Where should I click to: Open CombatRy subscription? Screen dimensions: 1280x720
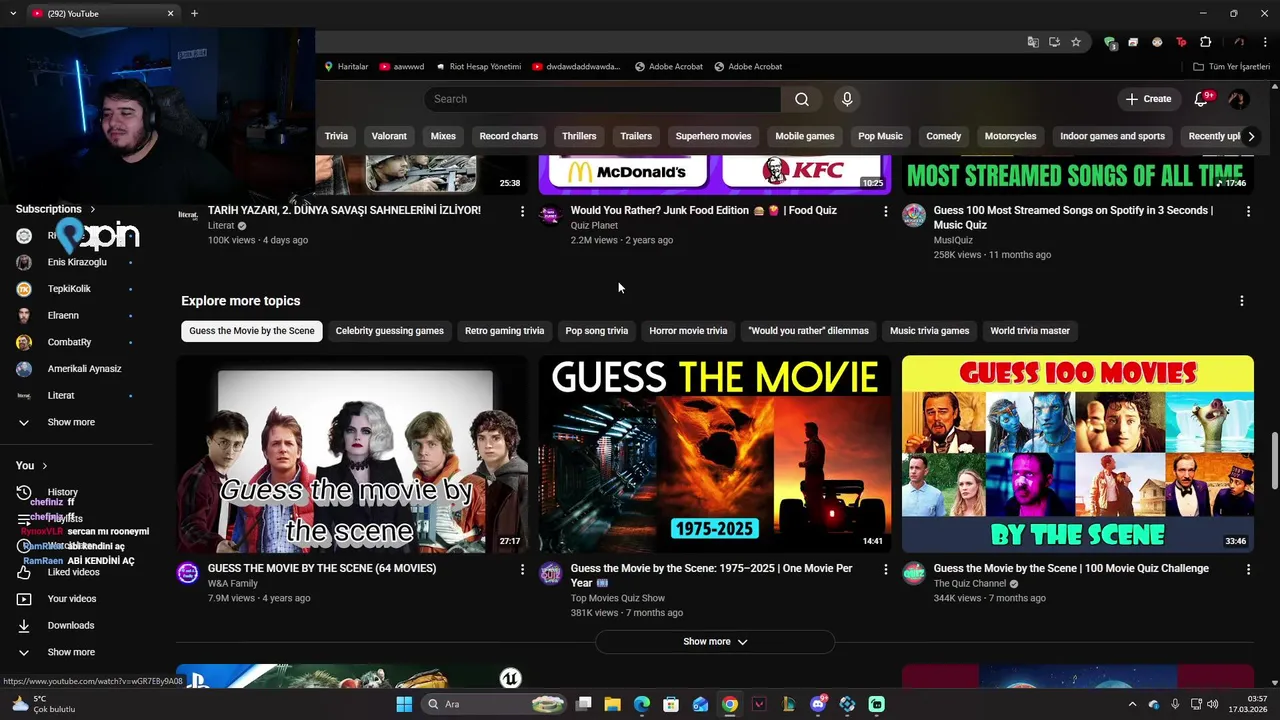coord(77,342)
